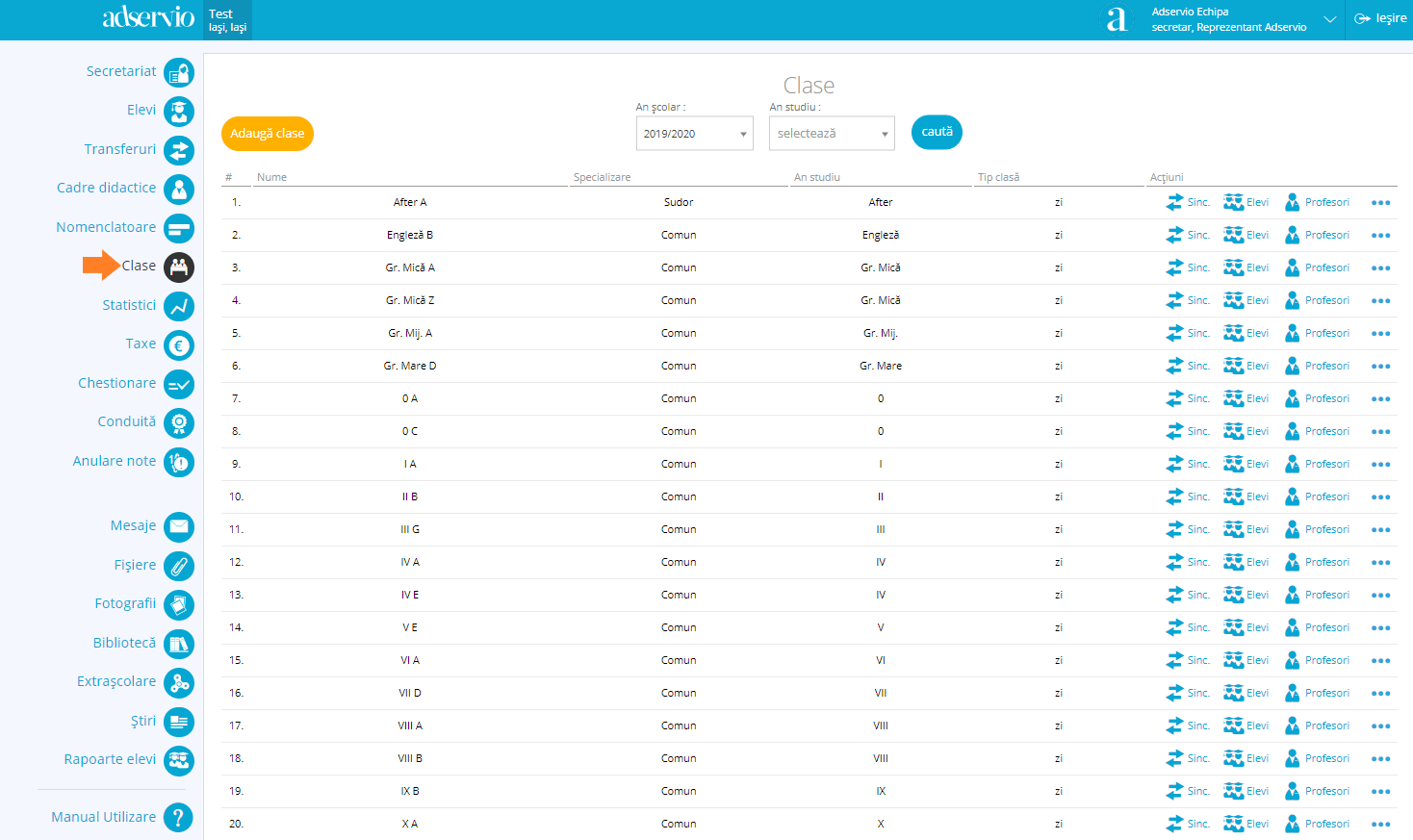Click Profesori link for II B row
This screenshot has width=1413, height=840.
(1327, 496)
